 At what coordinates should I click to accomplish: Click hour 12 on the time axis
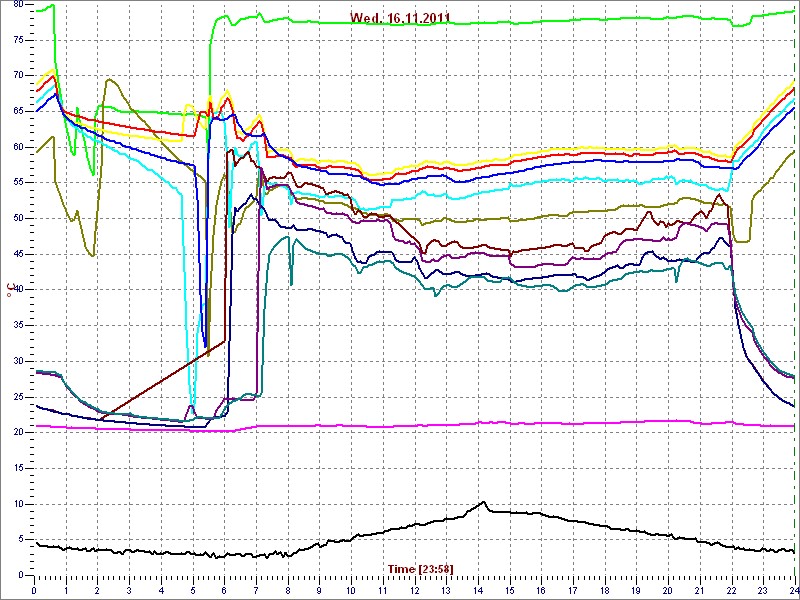click(415, 589)
